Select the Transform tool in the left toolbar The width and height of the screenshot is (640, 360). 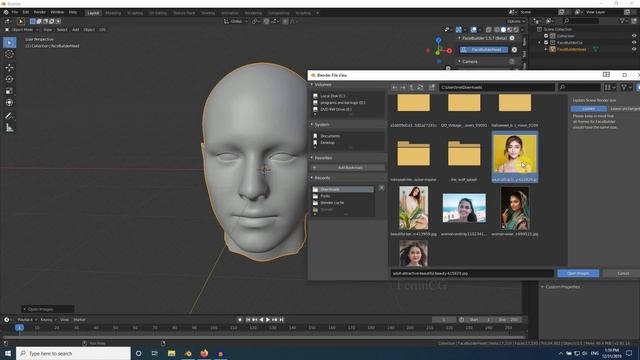coord(9,102)
